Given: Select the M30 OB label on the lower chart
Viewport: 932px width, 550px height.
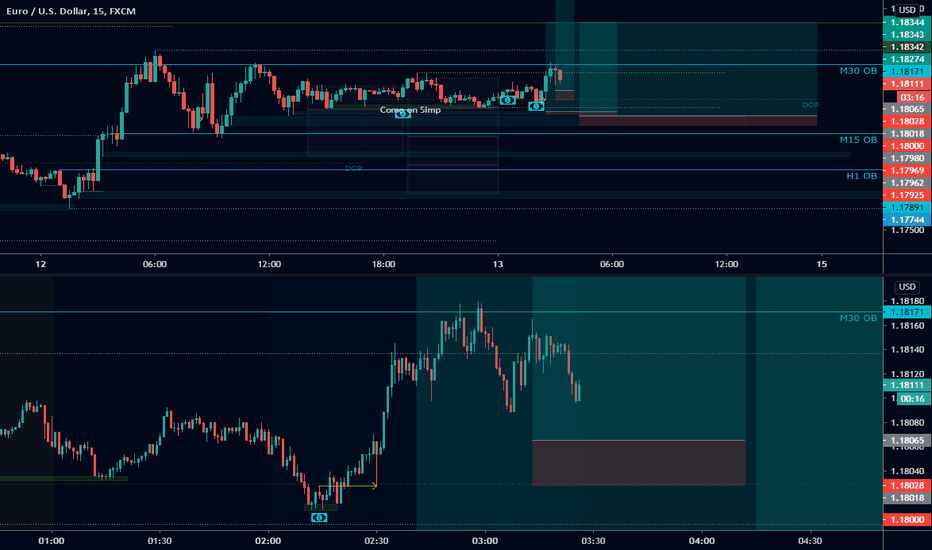Looking at the screenshot, I should click(858, 318).
